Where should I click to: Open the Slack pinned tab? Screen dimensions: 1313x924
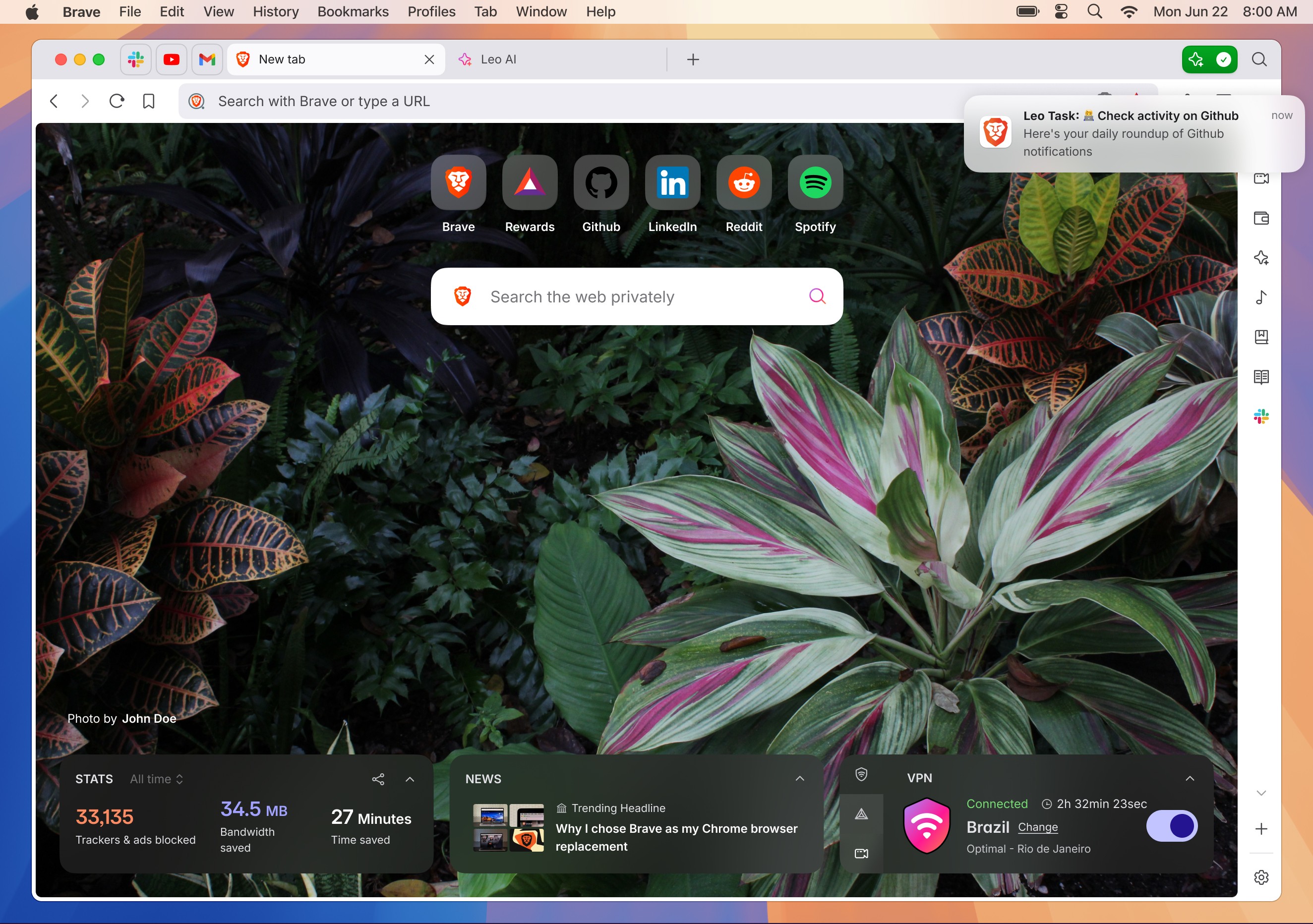(136, 59)
